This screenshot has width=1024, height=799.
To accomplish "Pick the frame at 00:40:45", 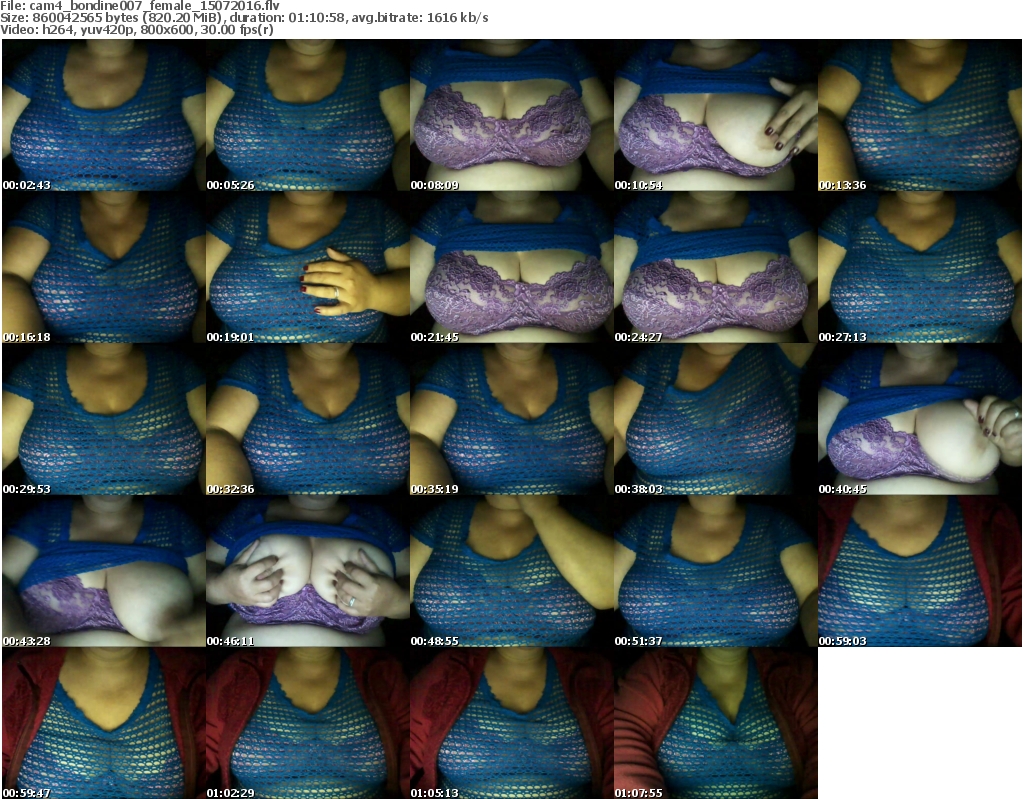I will click(x=920, y=419).
